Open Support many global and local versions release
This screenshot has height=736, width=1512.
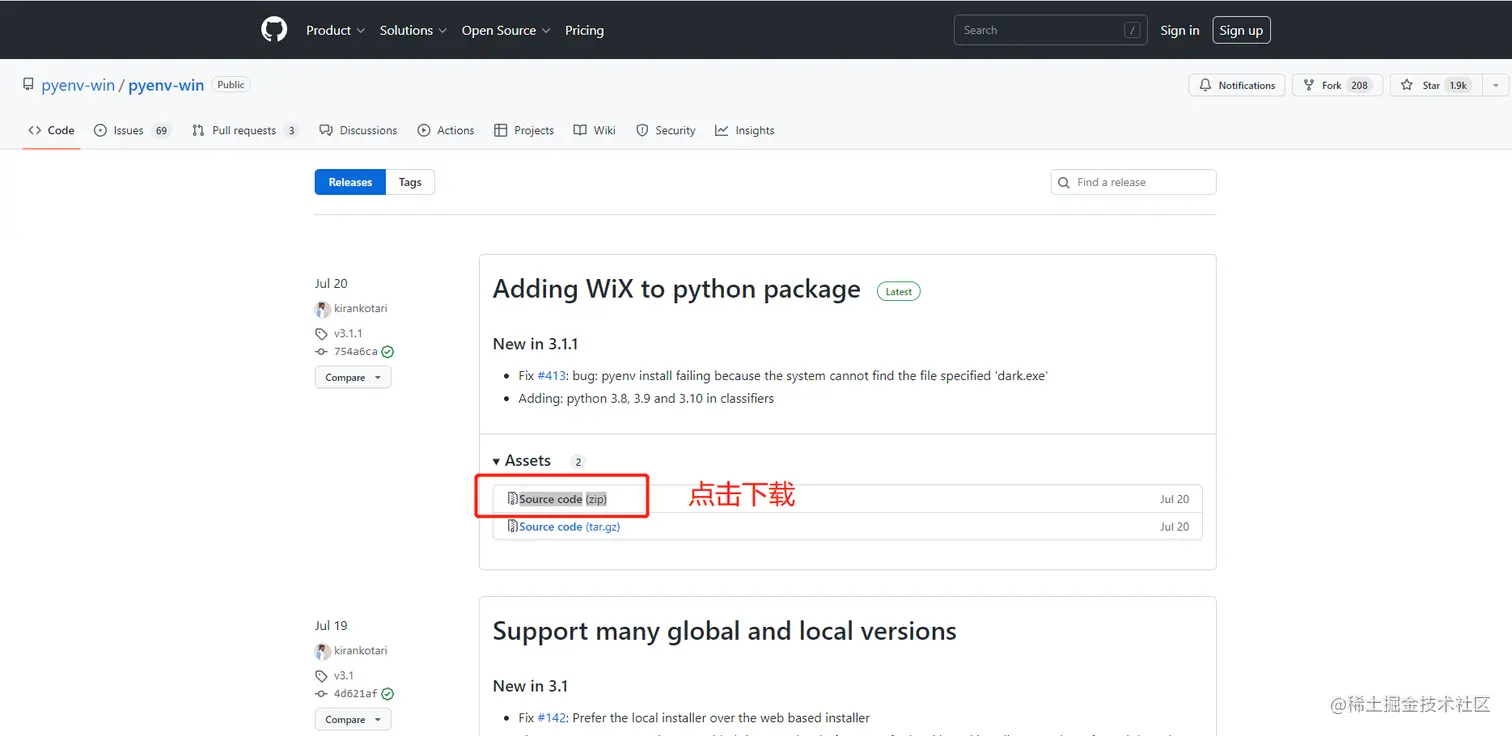[725, 631]
